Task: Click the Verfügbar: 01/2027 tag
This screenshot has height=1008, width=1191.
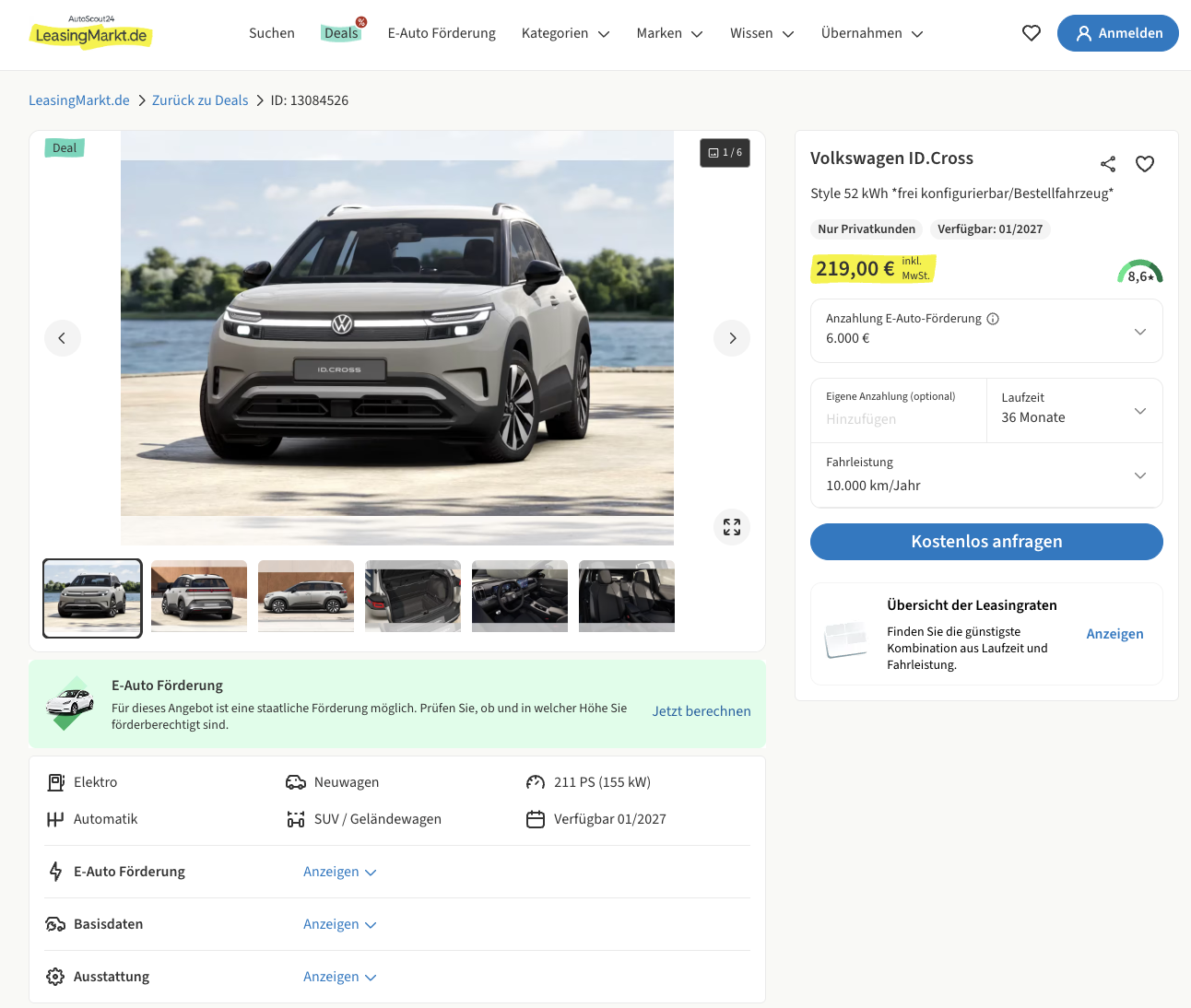Action: tap(990, 229)
